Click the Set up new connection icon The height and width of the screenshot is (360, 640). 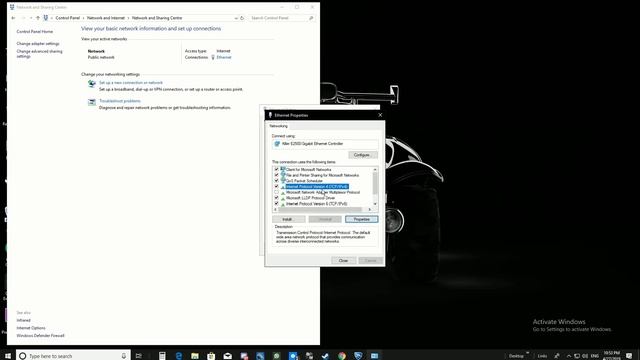92,84
